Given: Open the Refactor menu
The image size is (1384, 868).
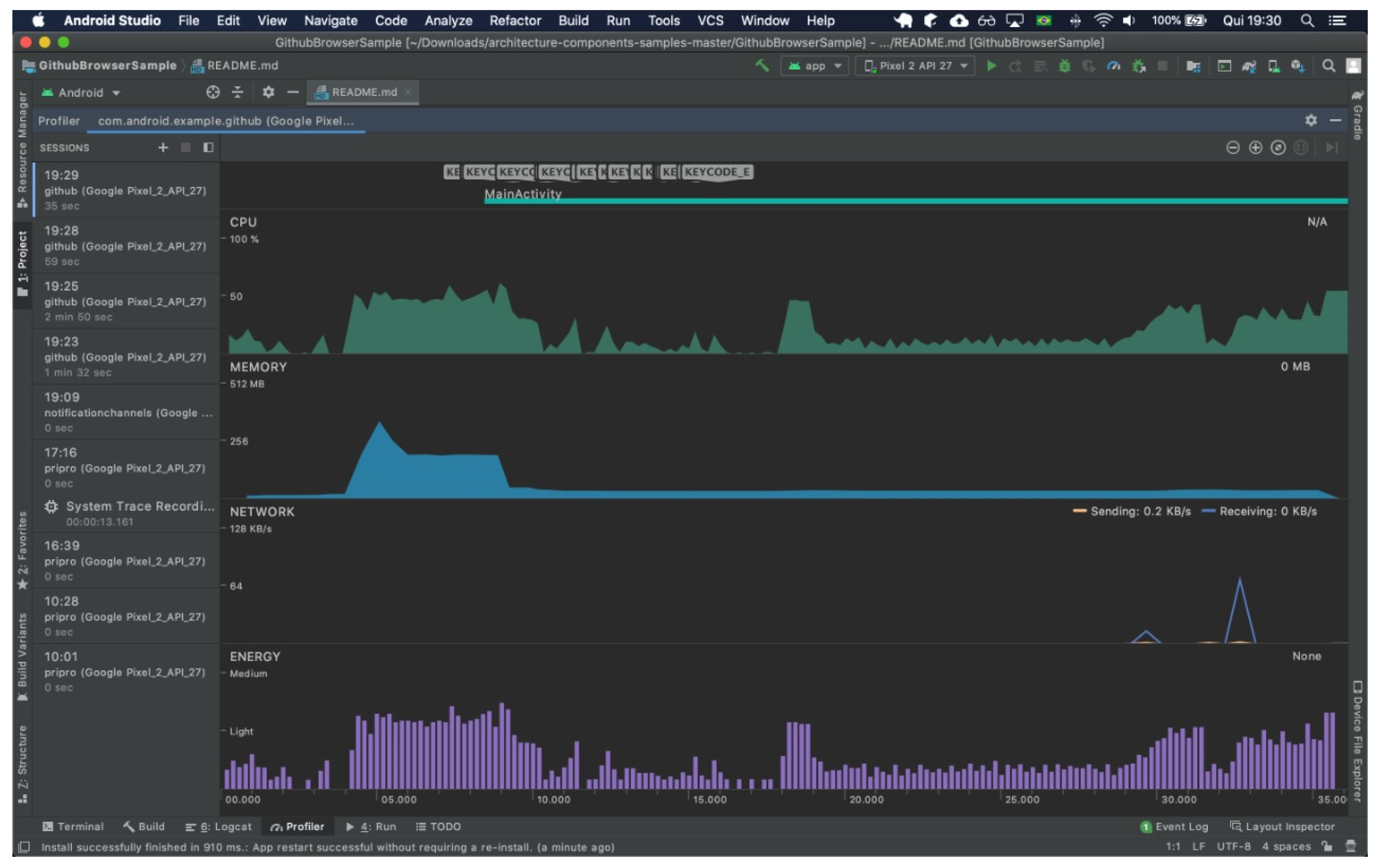Looking at the screenshot, I should coord(515,21).
